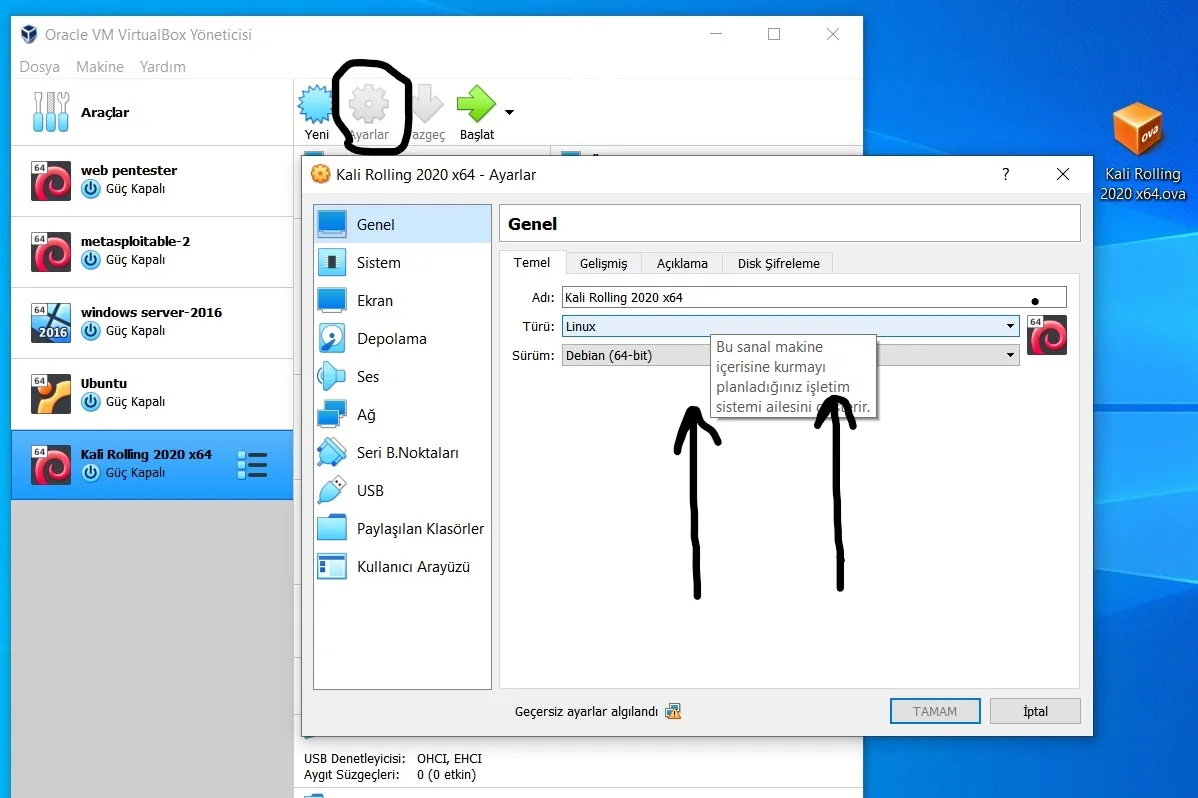This screenshot has height=798, width=1198.
Task: Click the USB Denetleyicisi detail line
Action: click(x=393, y=758)
